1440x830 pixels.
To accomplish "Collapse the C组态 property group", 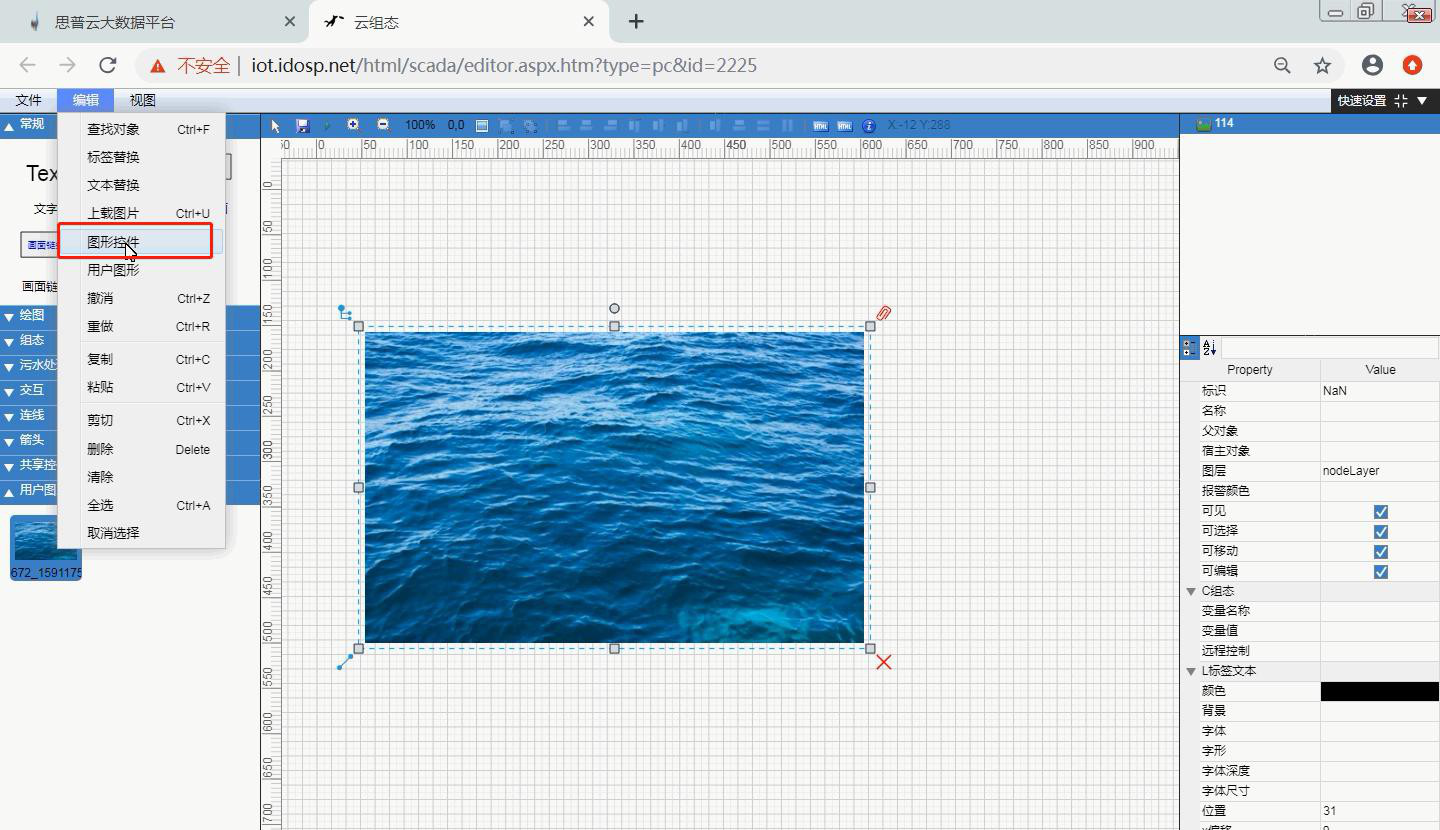I will coord(1191,591).
